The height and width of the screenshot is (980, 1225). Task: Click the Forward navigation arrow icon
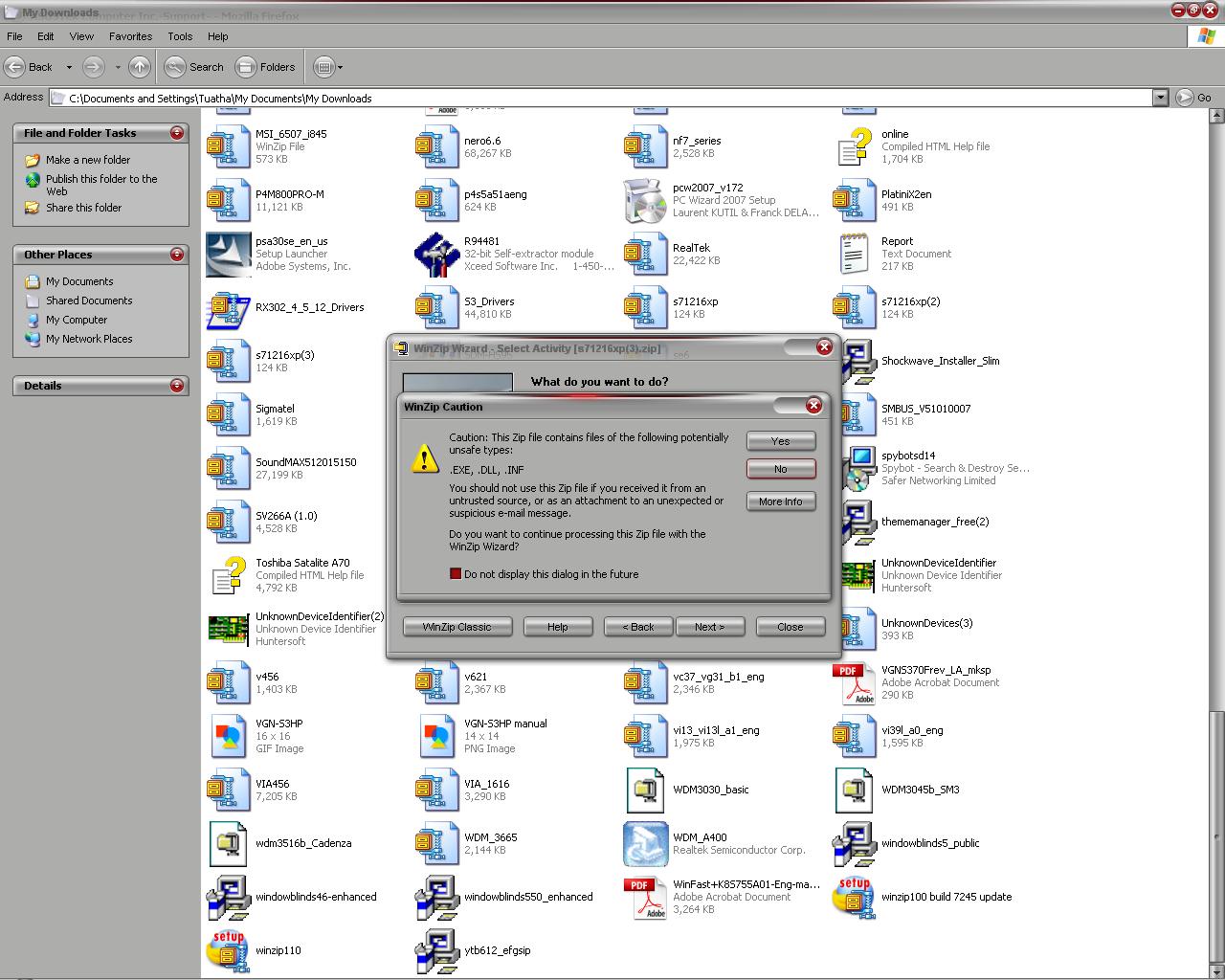93,67
